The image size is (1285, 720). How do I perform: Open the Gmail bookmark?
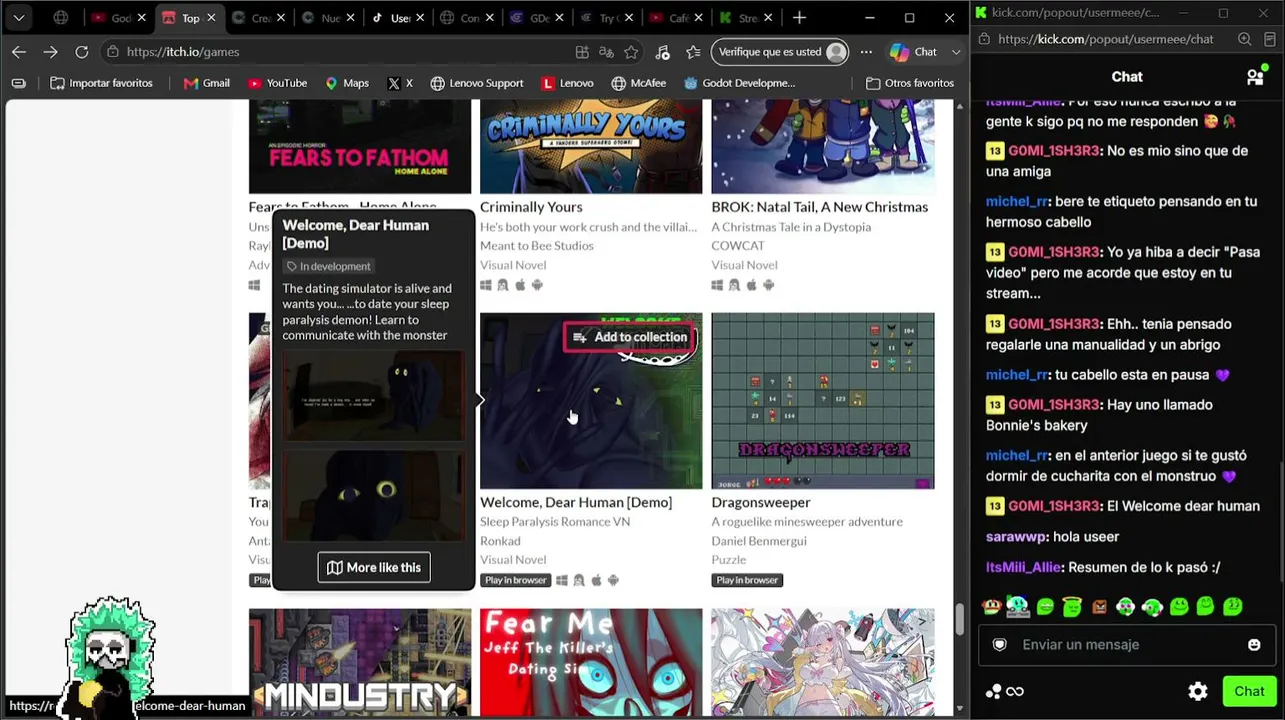207,83
